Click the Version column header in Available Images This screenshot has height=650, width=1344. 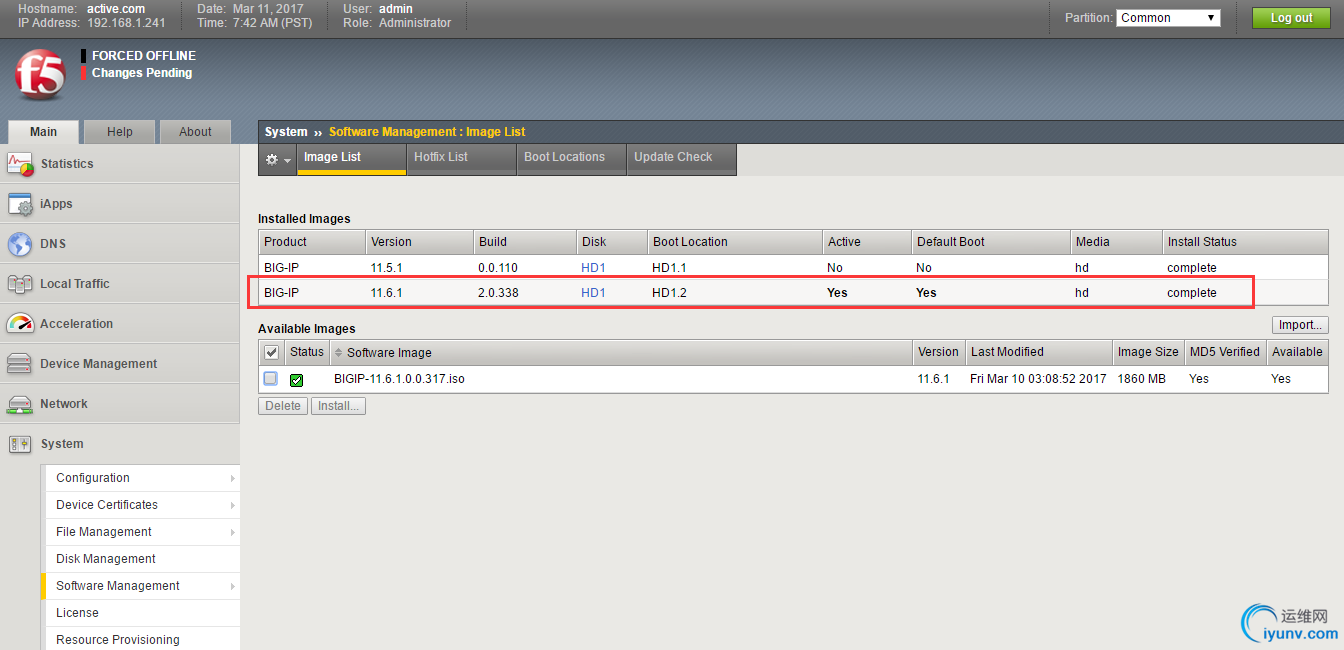pos(938,352)
